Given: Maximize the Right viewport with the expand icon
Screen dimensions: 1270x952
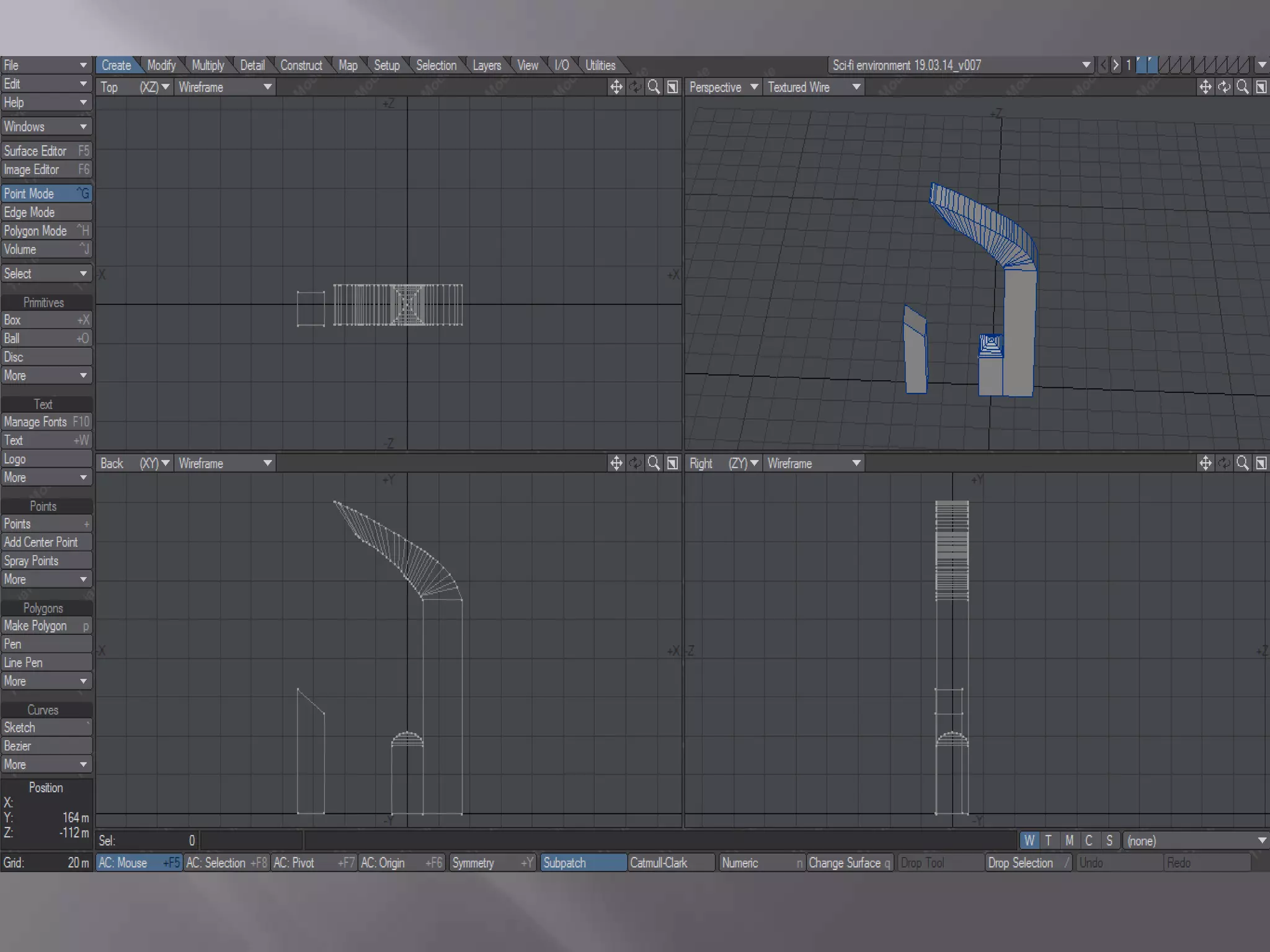Looking at the screenshot, I should coord(1261,463).
